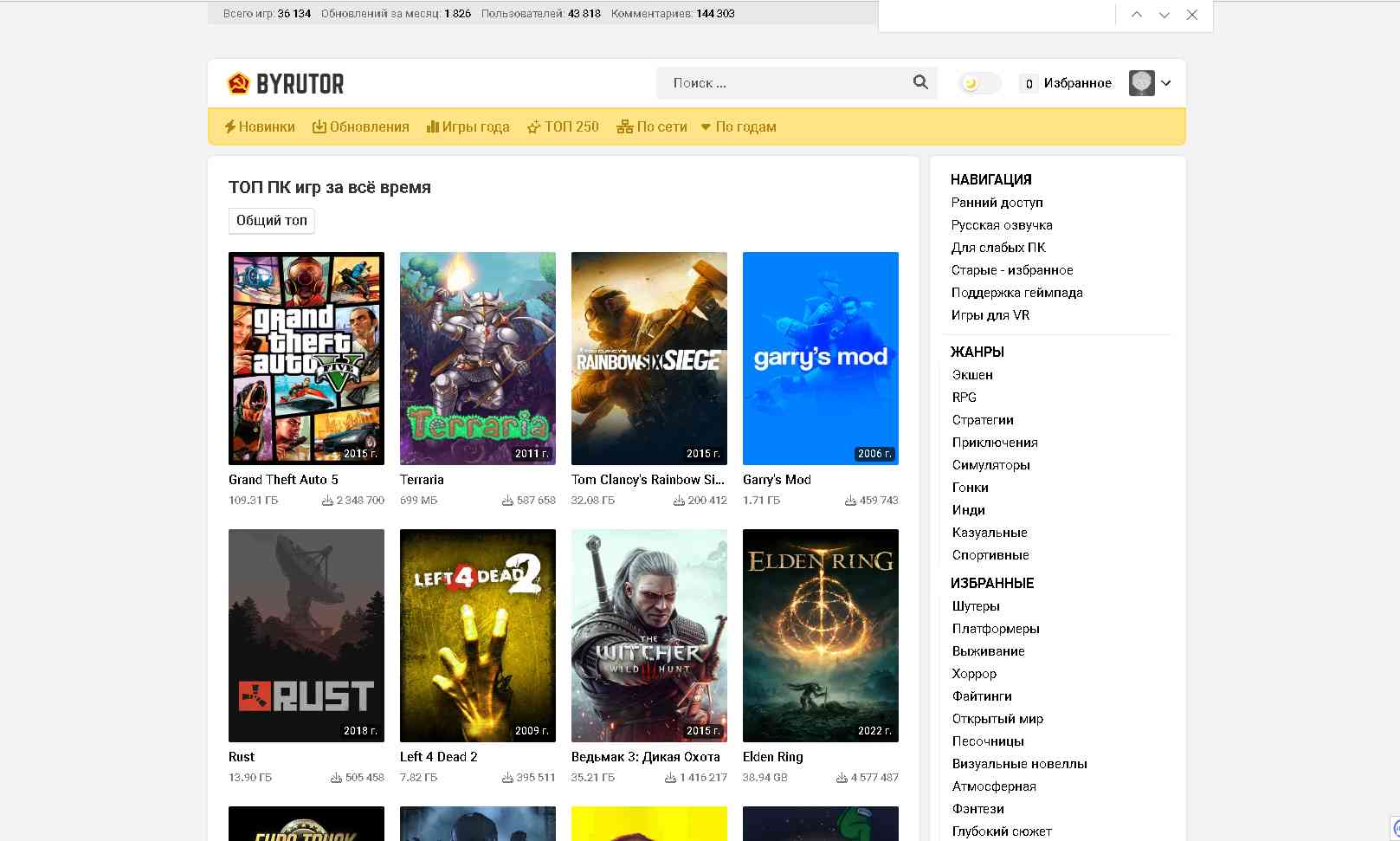The image size is (1400, 841).
Task: Toggle the dark mode moon switch
Action: (x=980, y=83)
